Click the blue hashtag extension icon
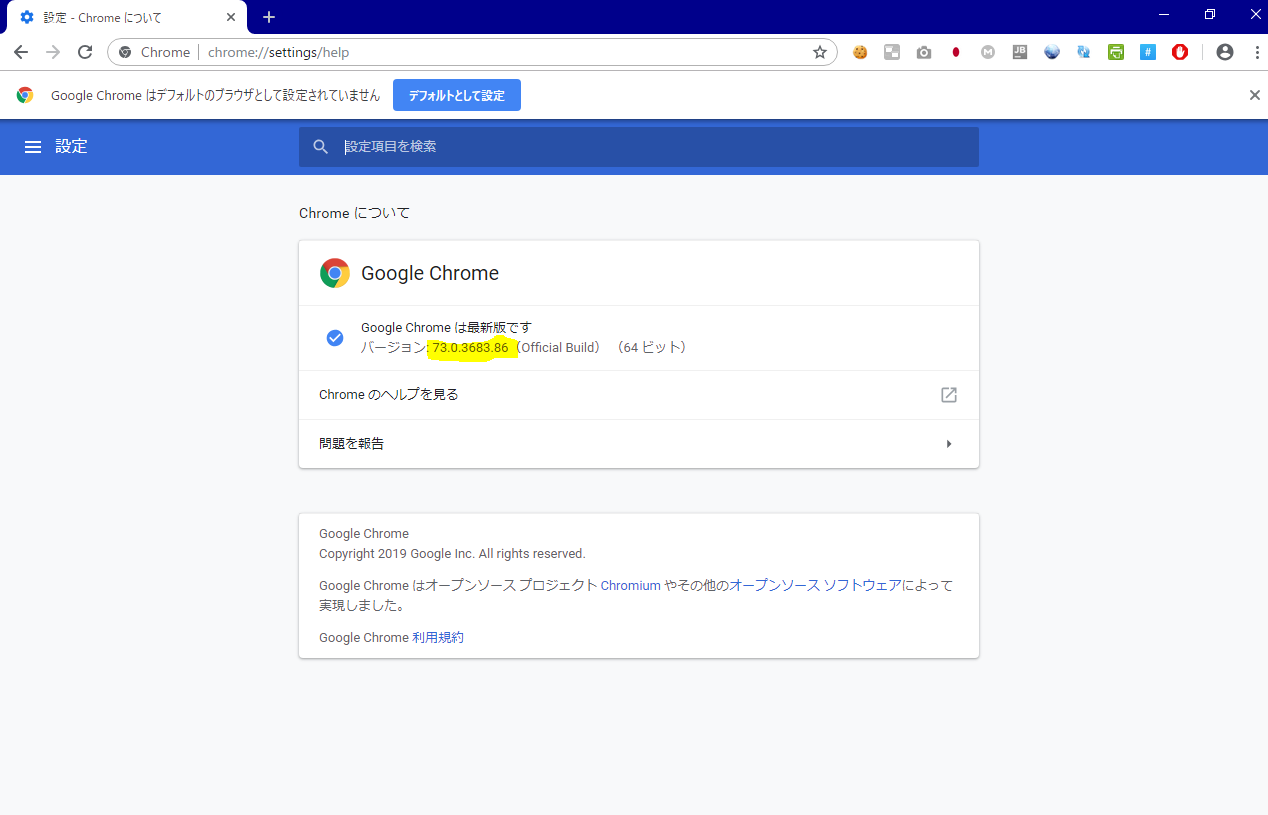1268x815 pixels. click(x=1148, y=53)
